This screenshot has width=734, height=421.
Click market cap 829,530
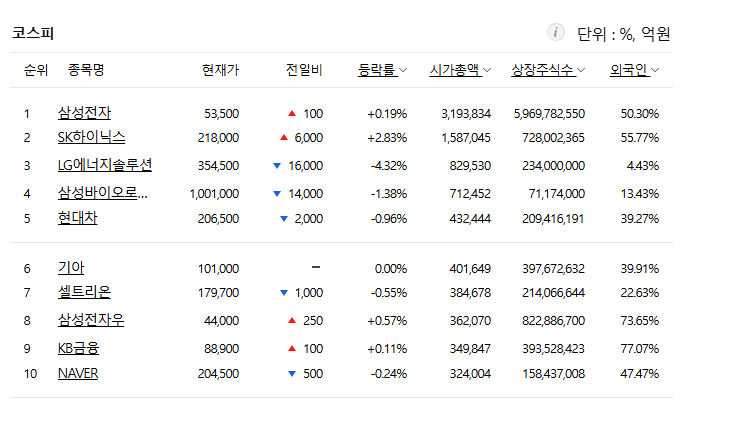pos(470,166)
